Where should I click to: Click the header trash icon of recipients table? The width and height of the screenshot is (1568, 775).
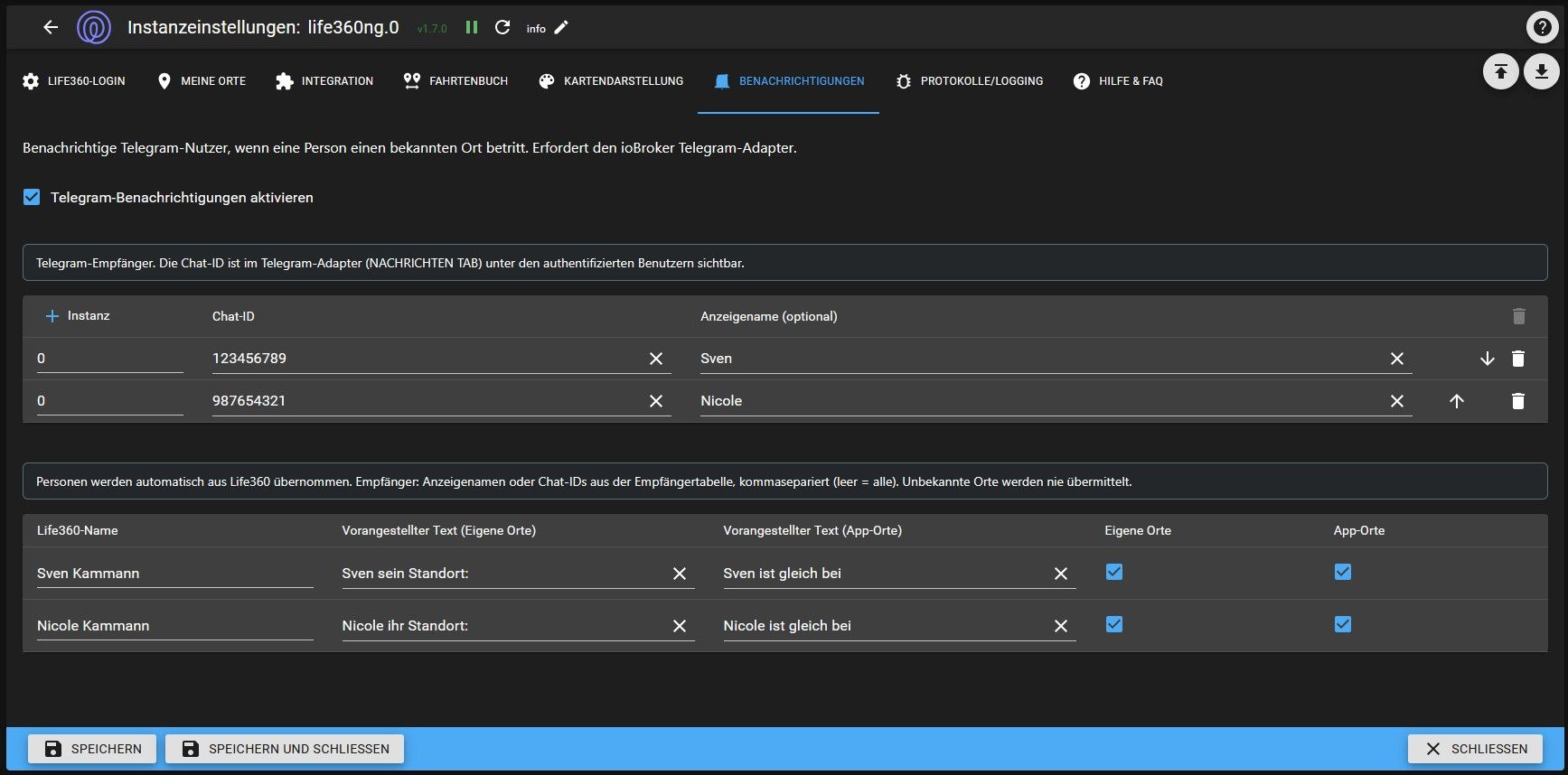[x=1518, y=316]
